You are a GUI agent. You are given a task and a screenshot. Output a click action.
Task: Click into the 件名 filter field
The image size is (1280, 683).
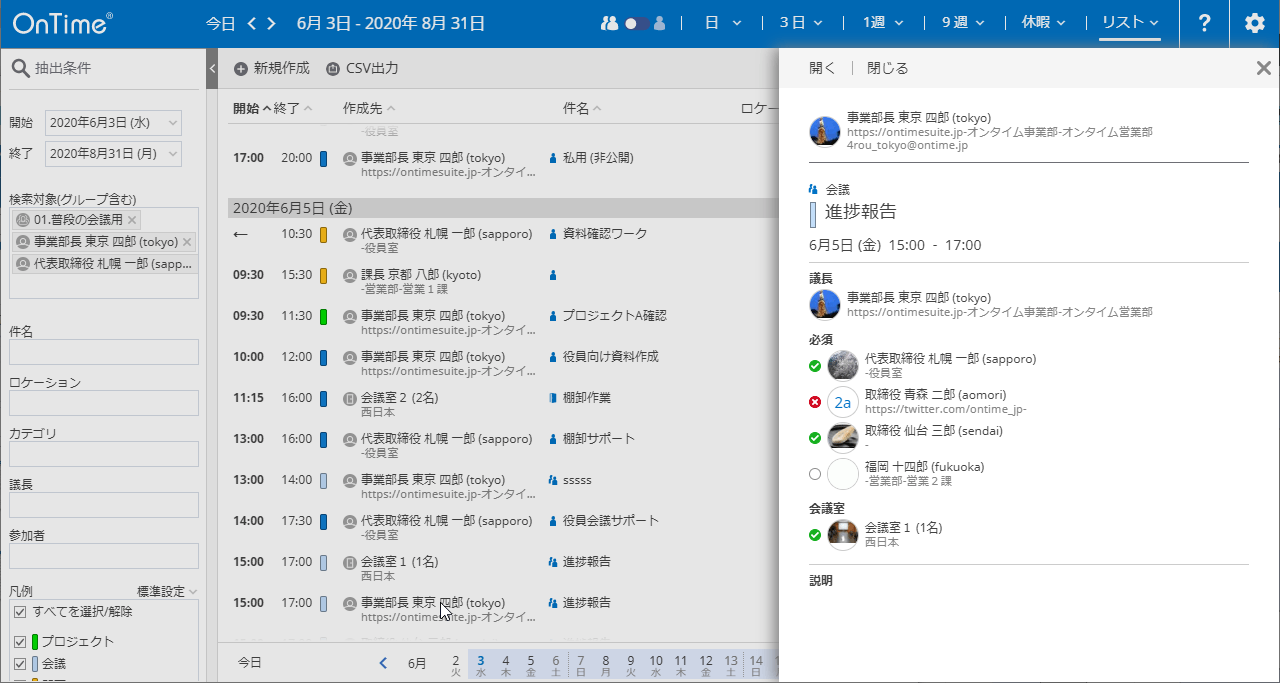104,352
